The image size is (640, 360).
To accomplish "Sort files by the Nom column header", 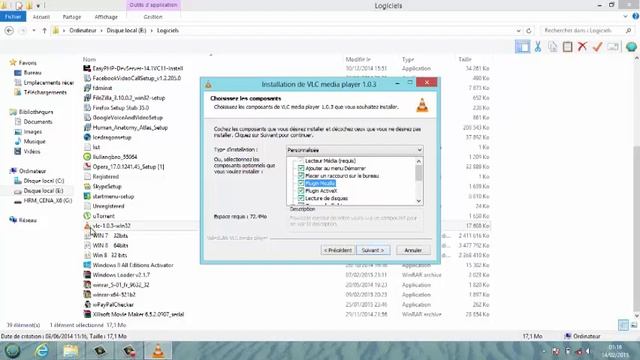I will [89, 59].
